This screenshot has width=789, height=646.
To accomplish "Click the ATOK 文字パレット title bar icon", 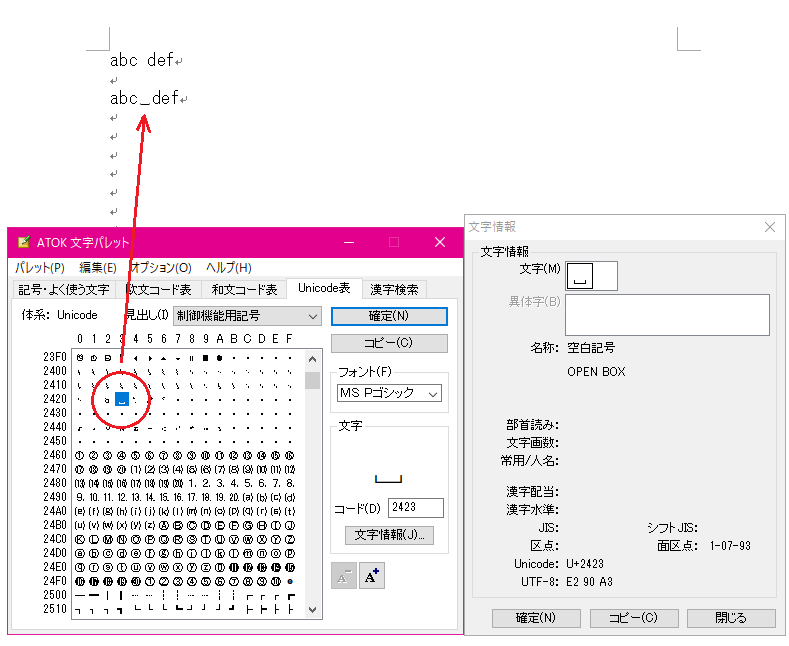I will (24, 242).
